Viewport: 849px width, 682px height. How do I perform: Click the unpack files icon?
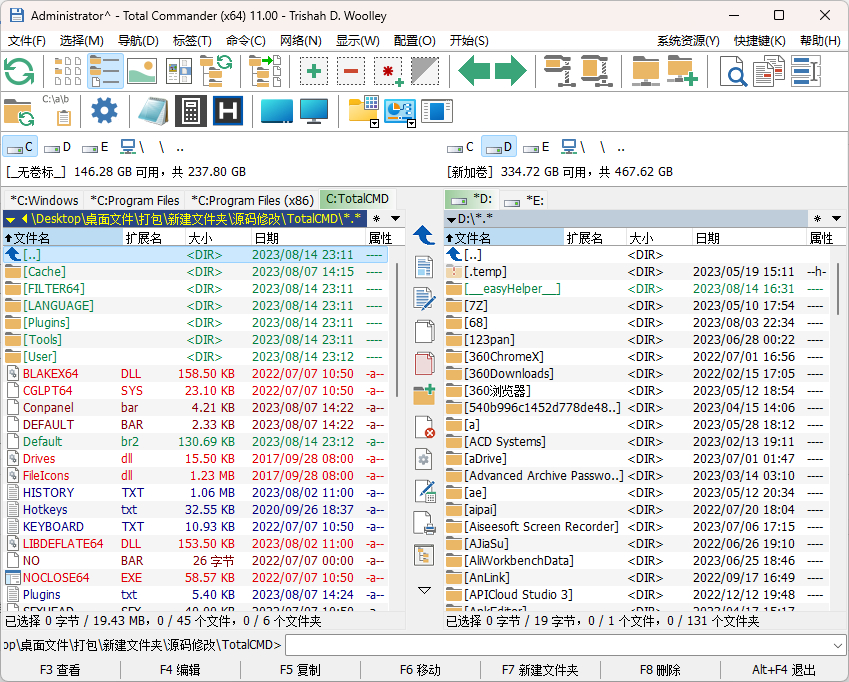596,71
